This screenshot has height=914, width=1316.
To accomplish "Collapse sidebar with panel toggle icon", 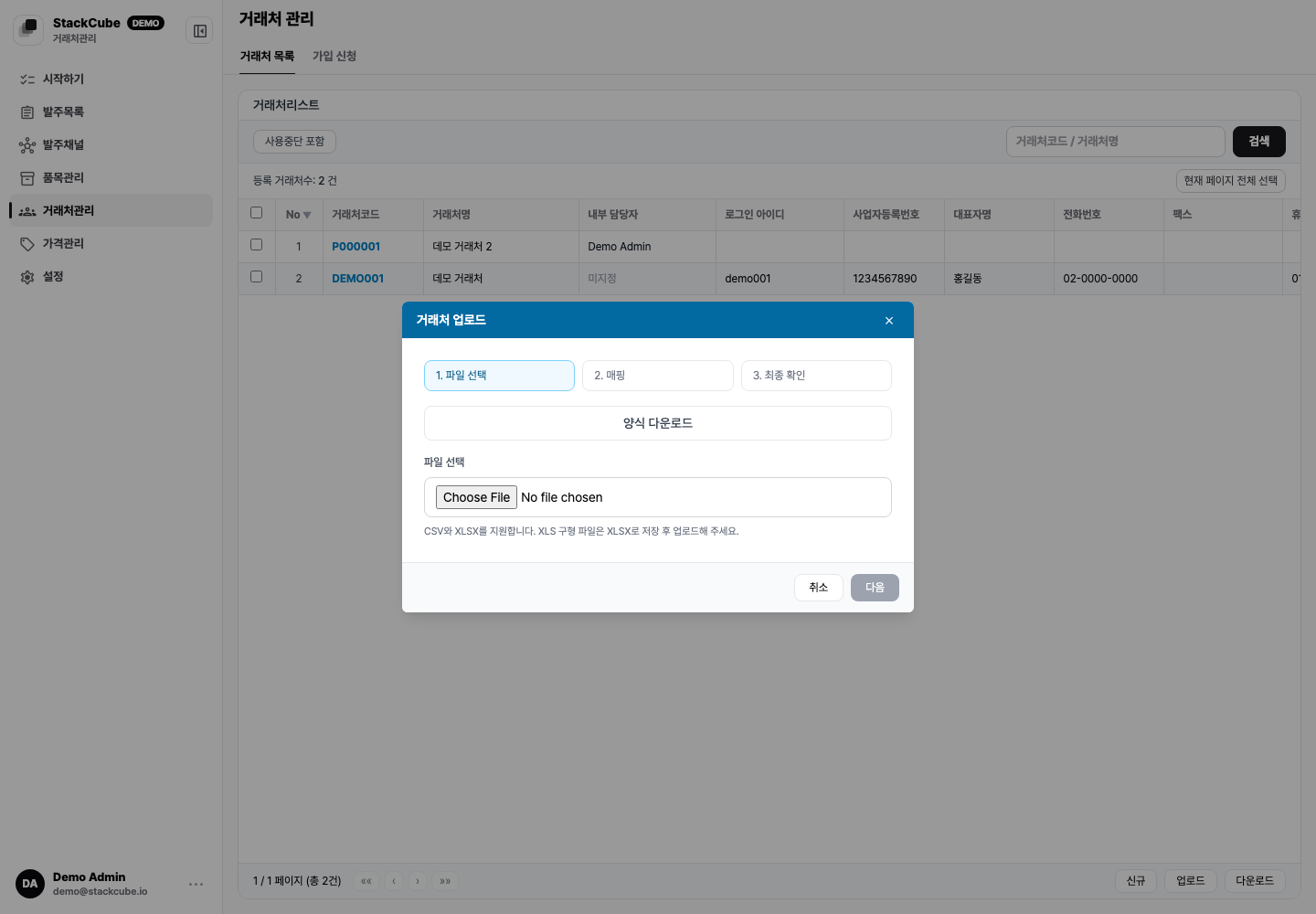I will [199, 31].
